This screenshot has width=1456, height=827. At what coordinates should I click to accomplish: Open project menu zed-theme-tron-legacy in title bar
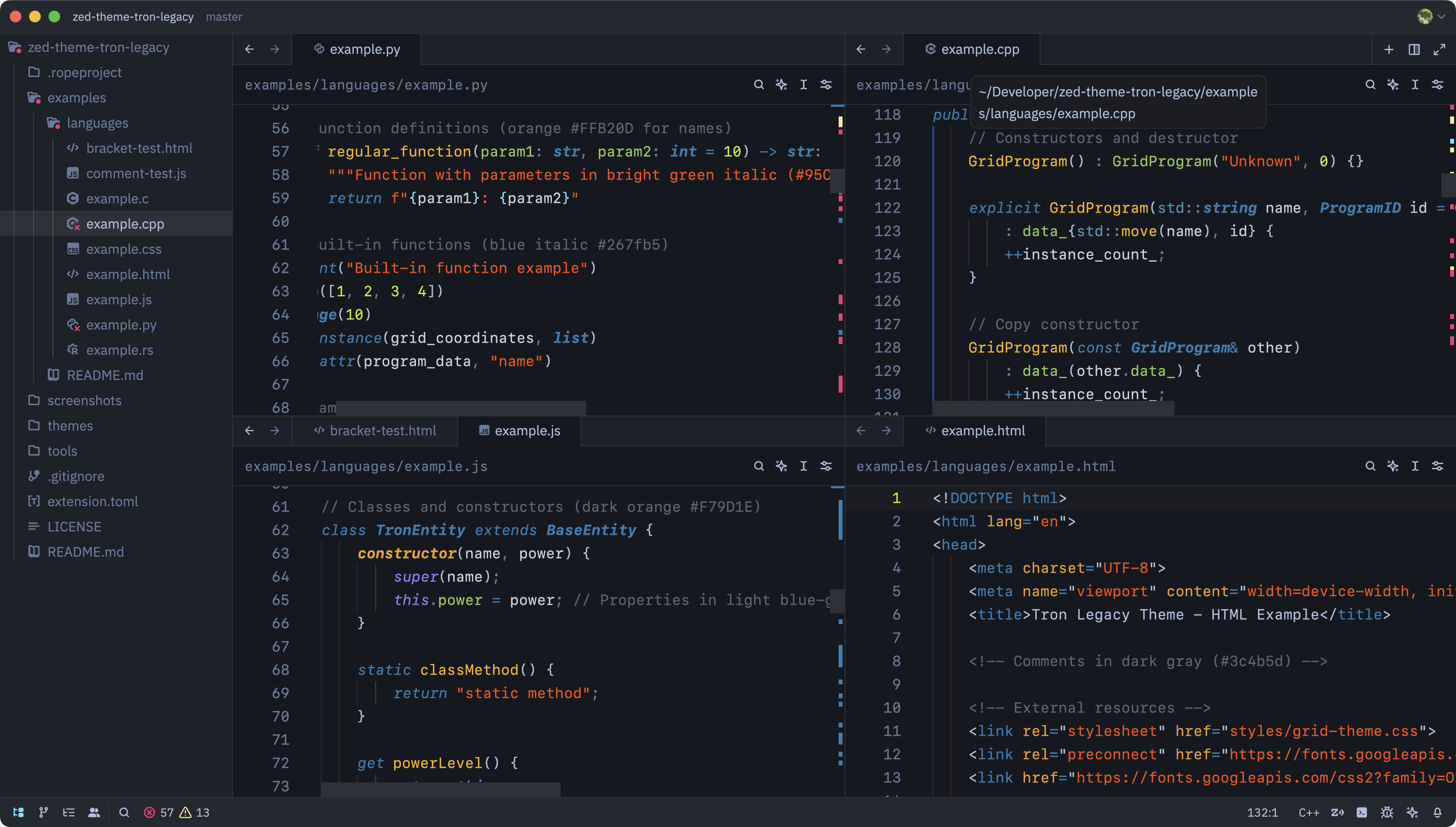(x=133, y=17)
